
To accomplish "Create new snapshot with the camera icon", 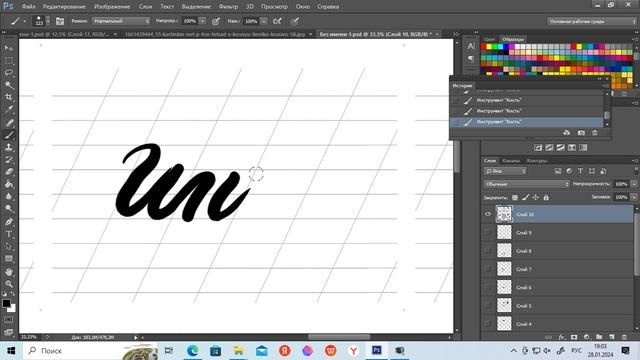I will click(x=581, y=133).
